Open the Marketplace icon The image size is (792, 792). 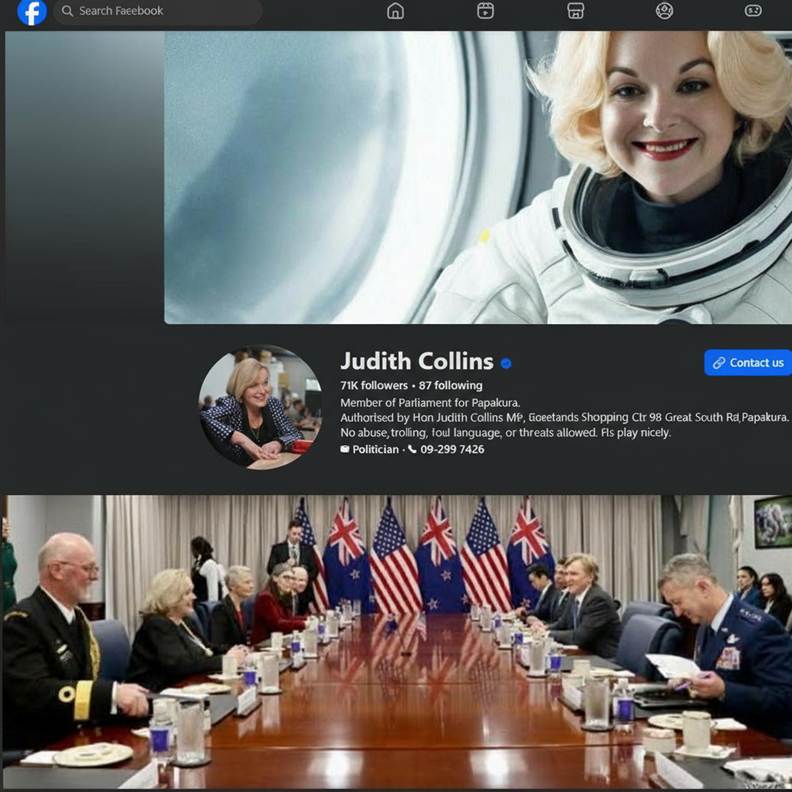pos(575,11)
